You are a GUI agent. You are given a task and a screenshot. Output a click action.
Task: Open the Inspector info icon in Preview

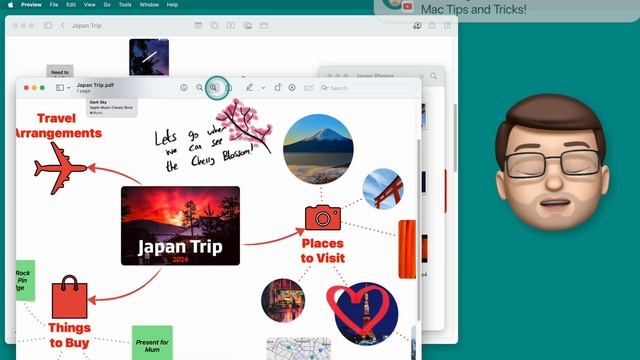tap(184, 87)
